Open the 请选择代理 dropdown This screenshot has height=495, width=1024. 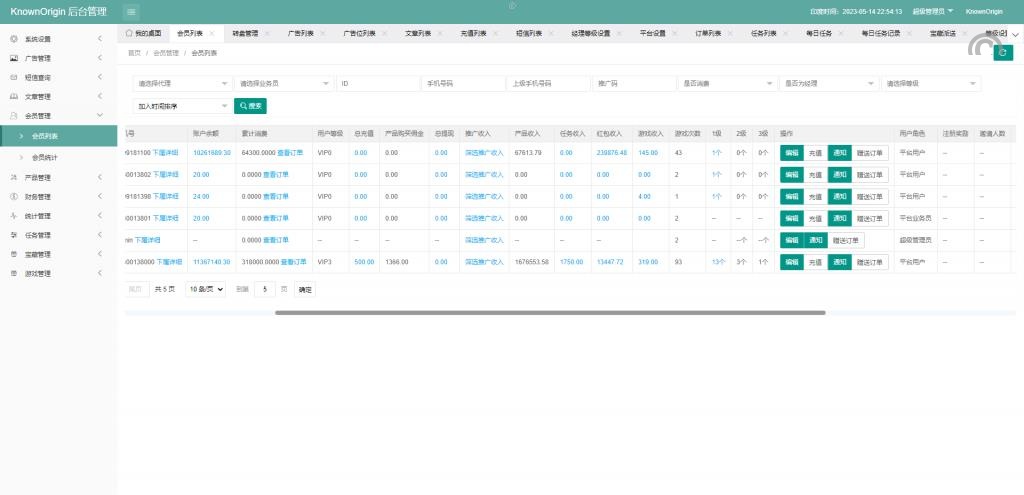click(183, 84)
